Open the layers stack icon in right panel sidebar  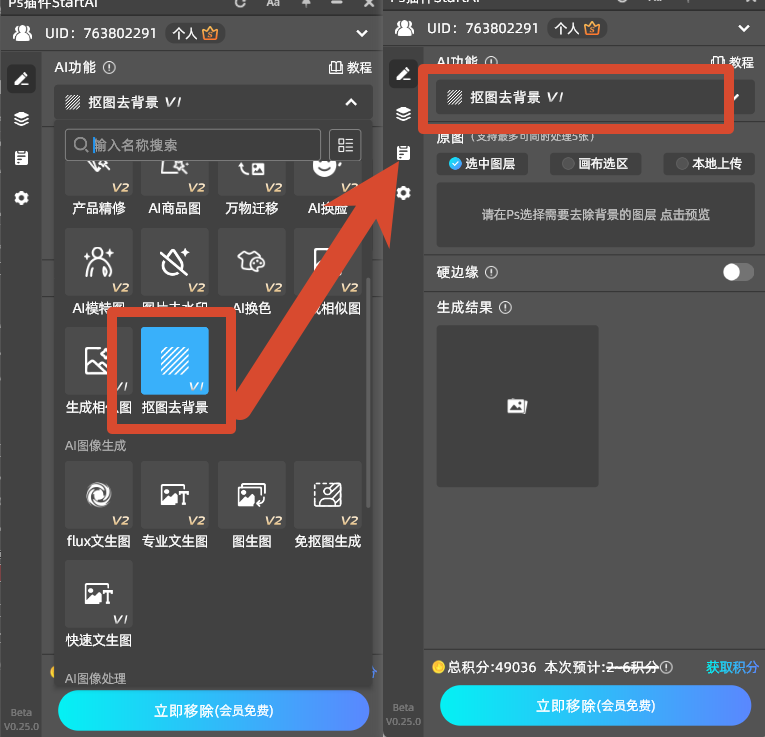[x=403, y=114]
